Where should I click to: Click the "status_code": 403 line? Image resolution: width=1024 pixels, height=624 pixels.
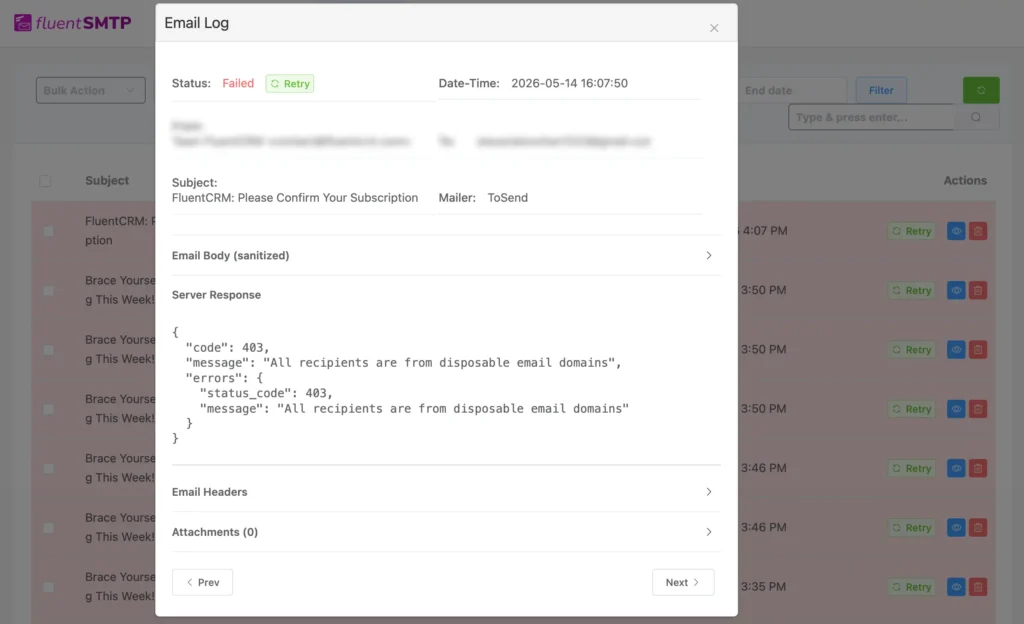pos(266,393)
